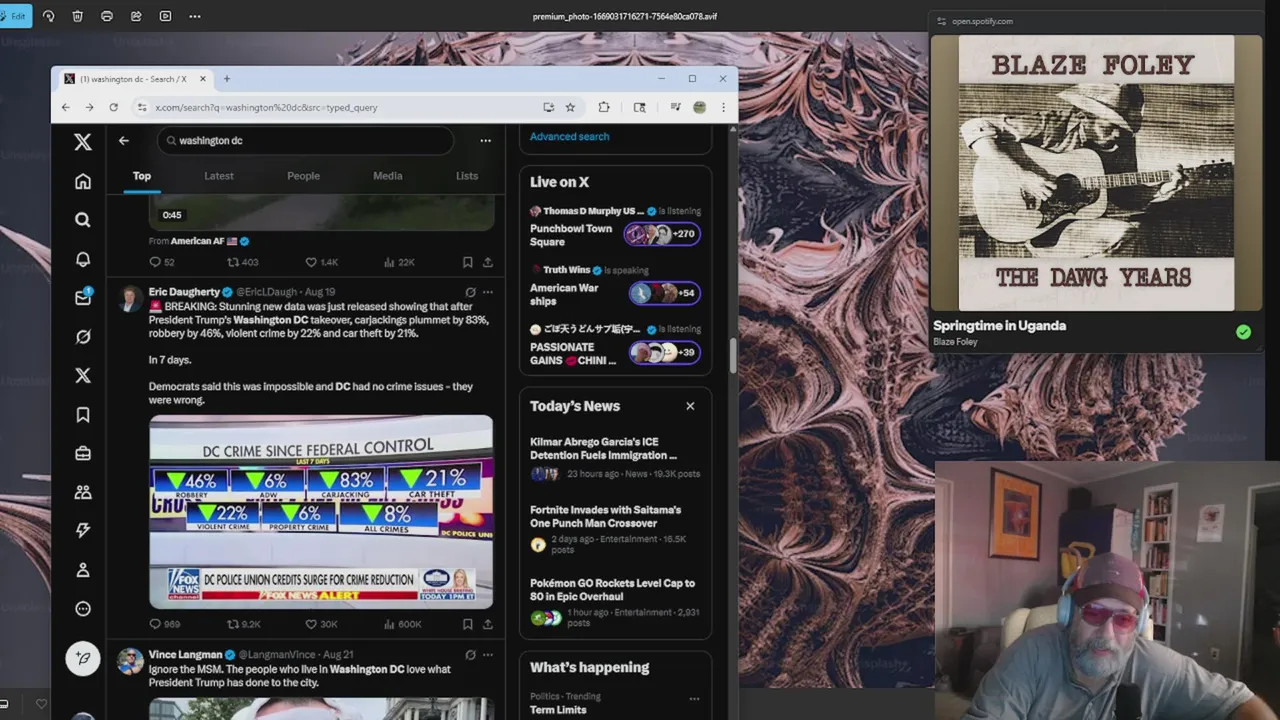The width and height of the screenshot is (1280, 720).
Task: Open Chrome three-dot menu
Action: coord(723,107)
